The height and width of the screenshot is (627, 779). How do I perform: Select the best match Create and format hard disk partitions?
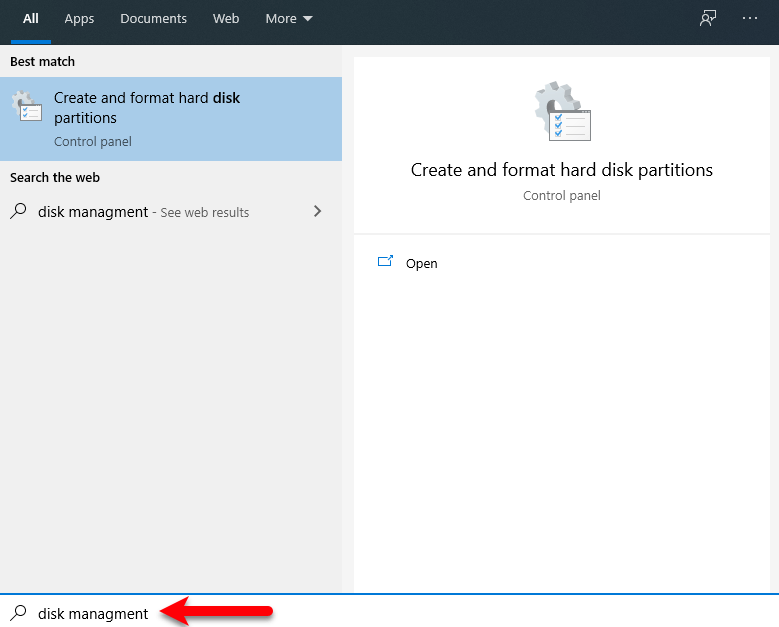pyautogui.click(x=171, y=119)
